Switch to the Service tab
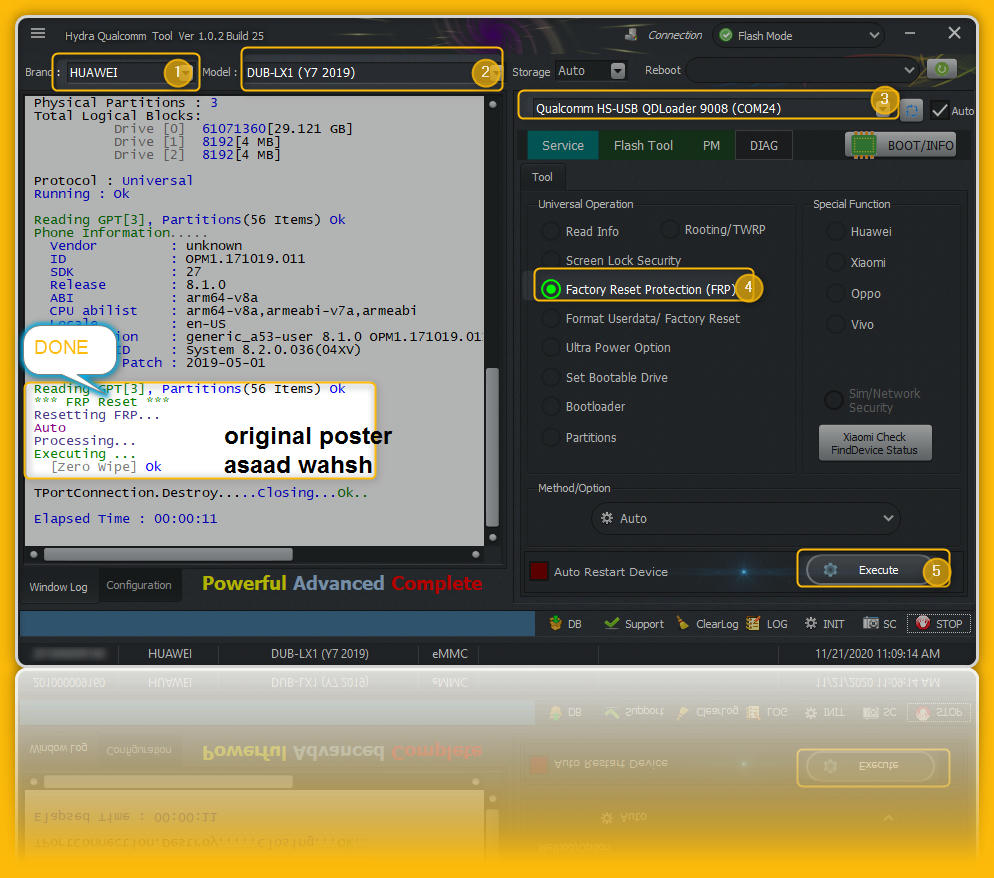 (563, 145)
